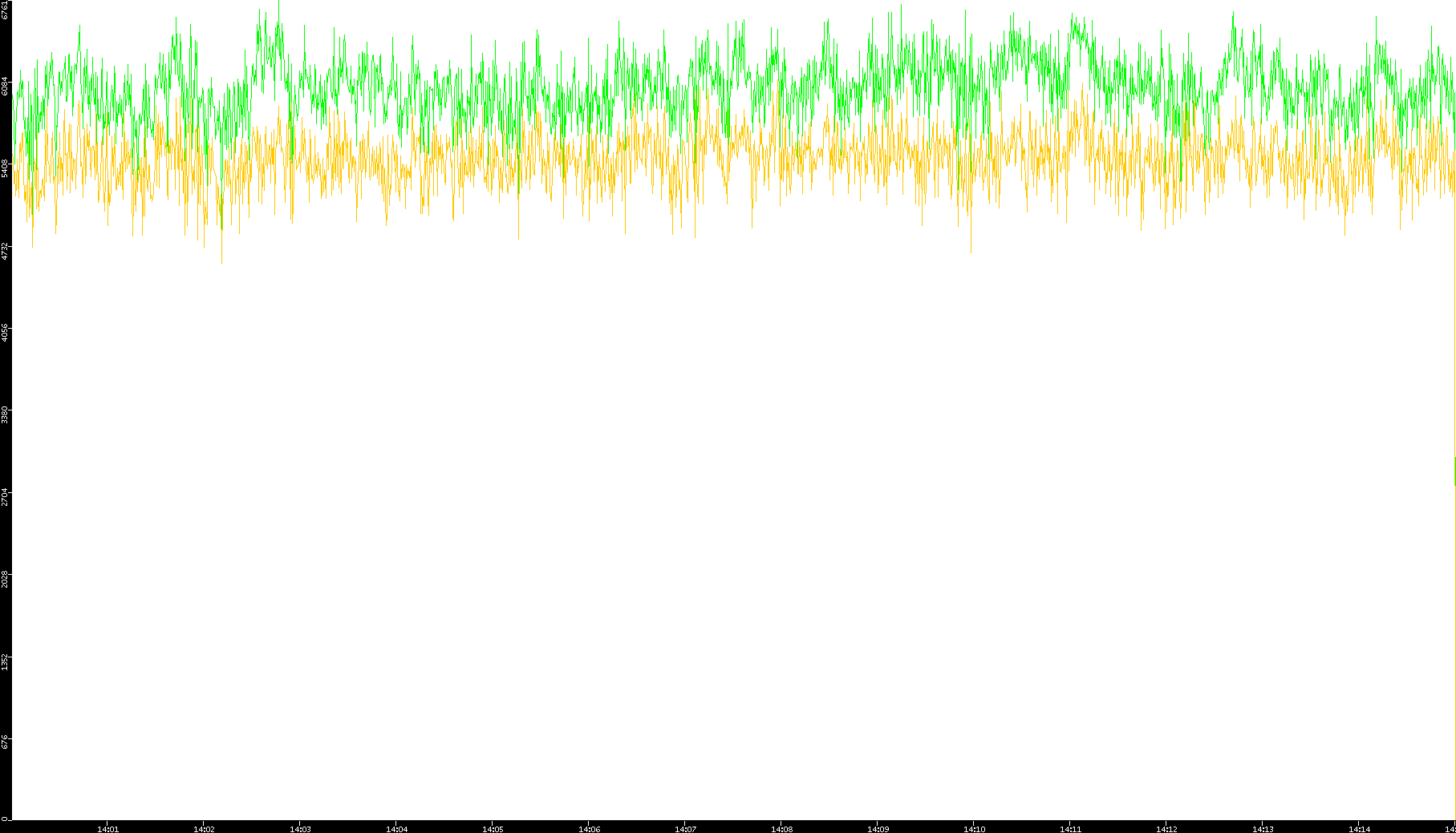The height and width of the screenshot is (833, 1456).
Task: Click the 1352 y-axis label
Action: tap(5, 661)
